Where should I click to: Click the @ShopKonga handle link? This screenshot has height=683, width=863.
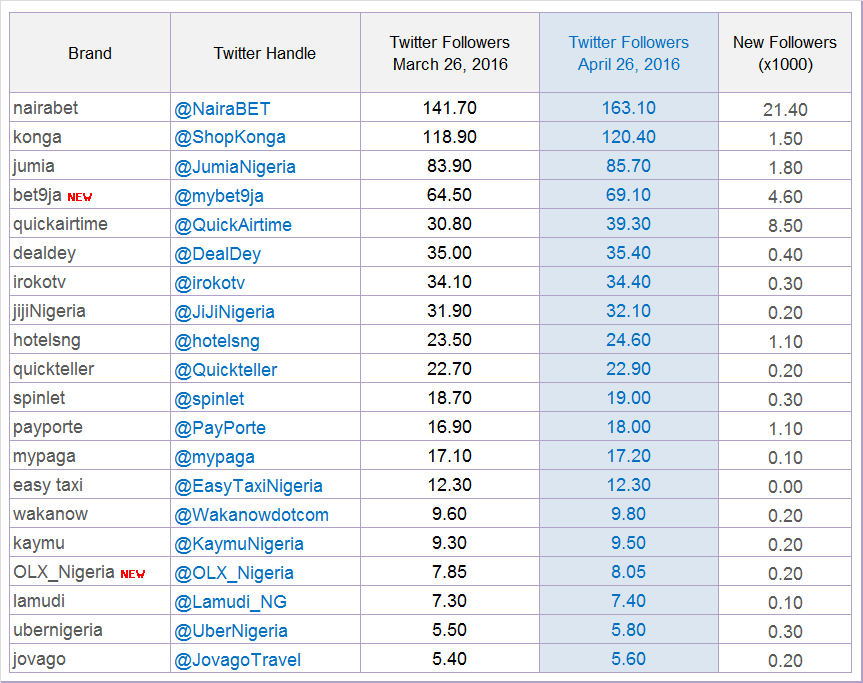pyautogui.click(x=230, y=137)
